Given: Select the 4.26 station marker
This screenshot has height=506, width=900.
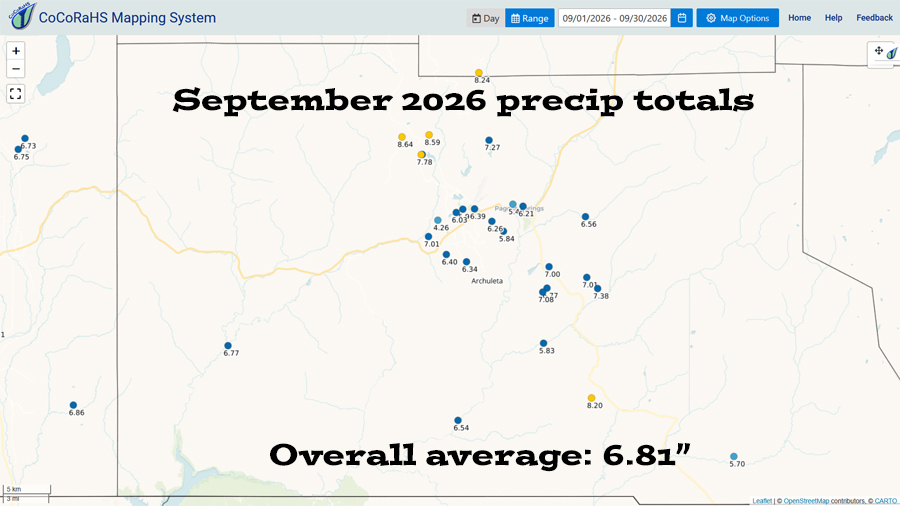Looking at the screenshot, I should coord(438,220).
